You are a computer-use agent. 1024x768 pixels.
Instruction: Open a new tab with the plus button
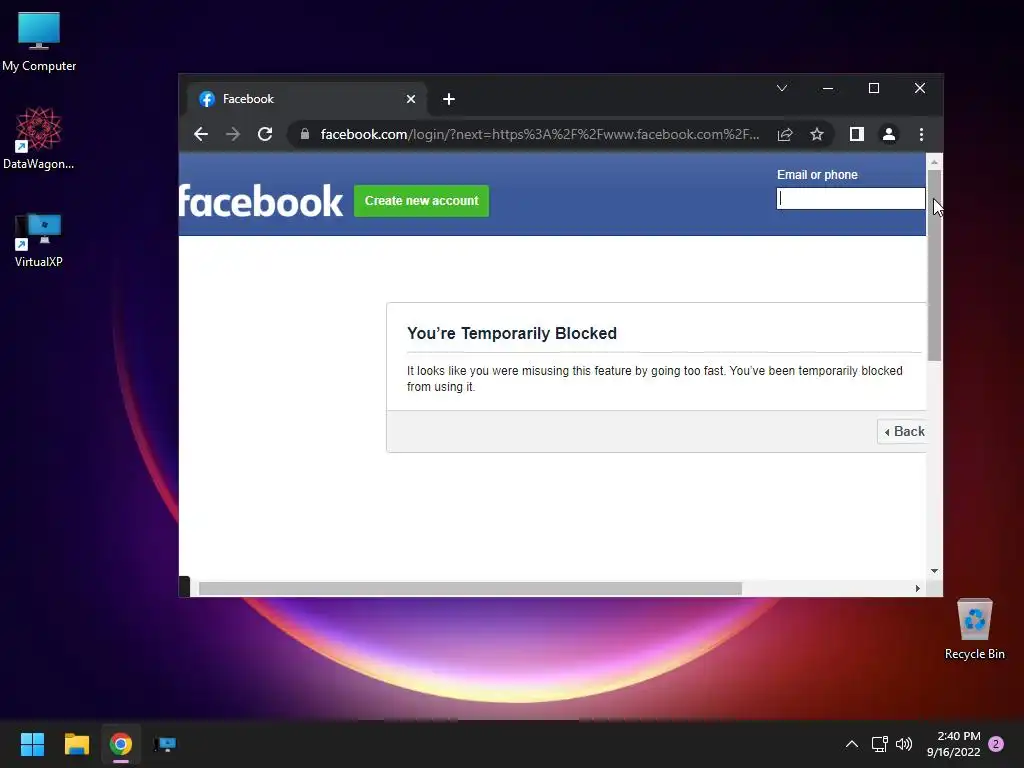(449, 99)
